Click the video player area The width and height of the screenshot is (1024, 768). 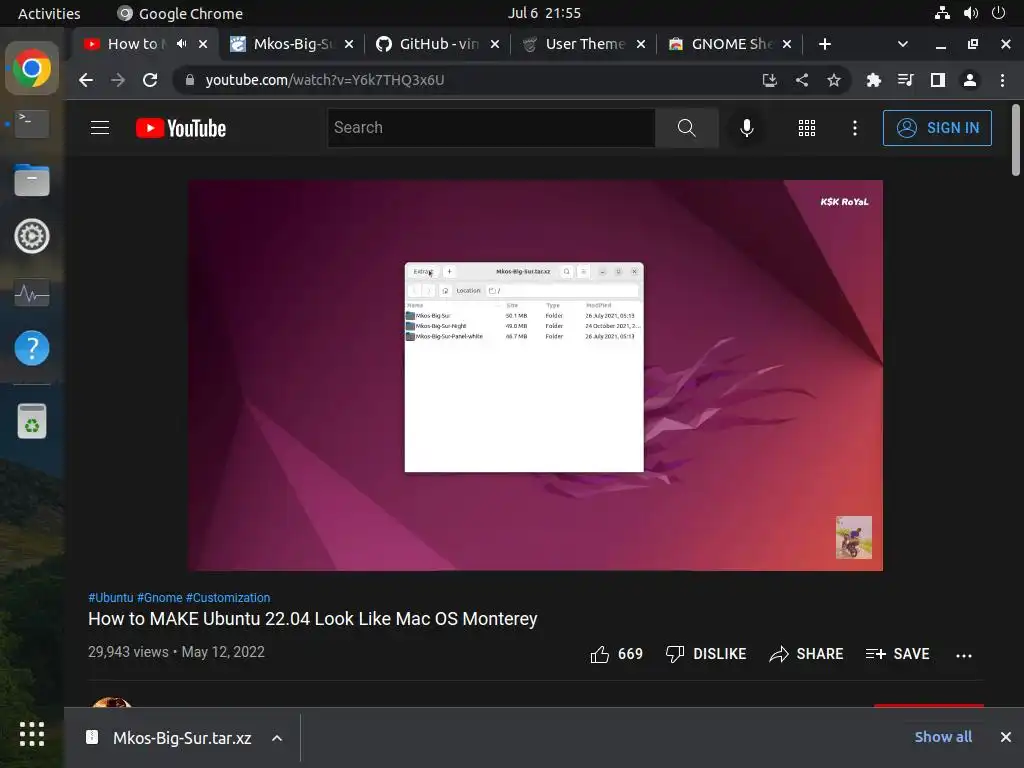[536, 375]
